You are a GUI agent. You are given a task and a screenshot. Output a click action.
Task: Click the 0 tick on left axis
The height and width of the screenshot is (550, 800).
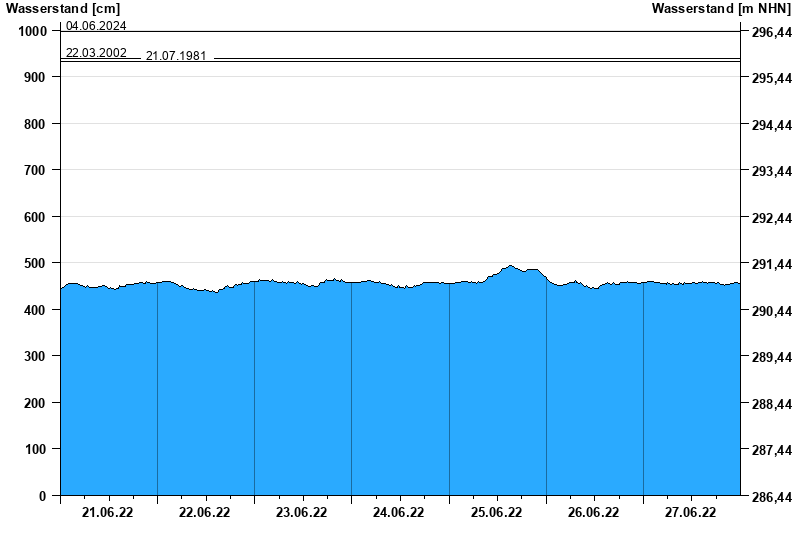click(43, 496)
